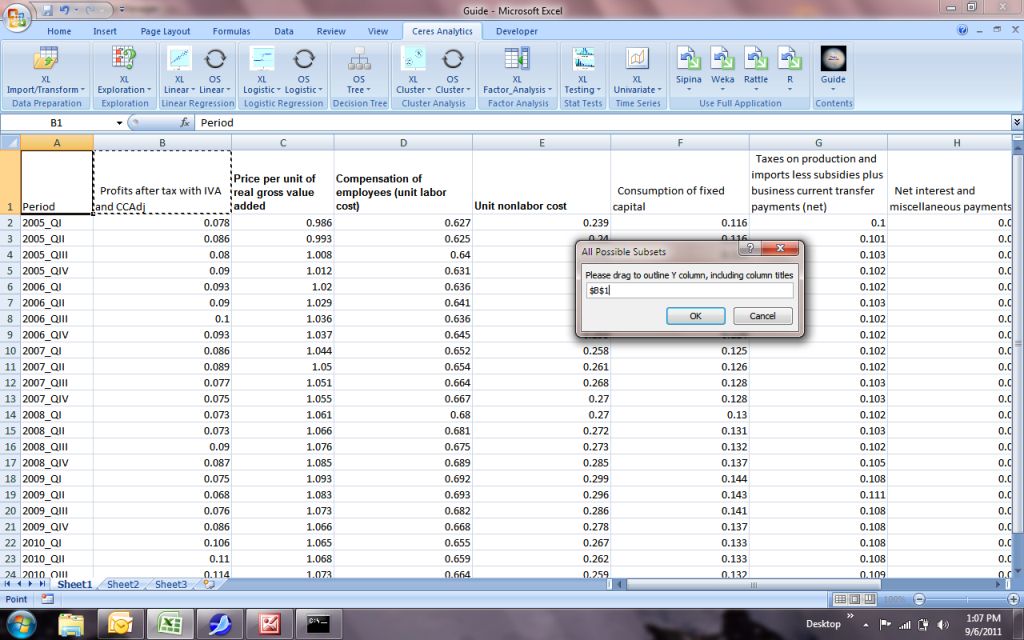Open the View ribbon tab
The height and width of the screenshot is (640, 1024).
click(377, 31)
